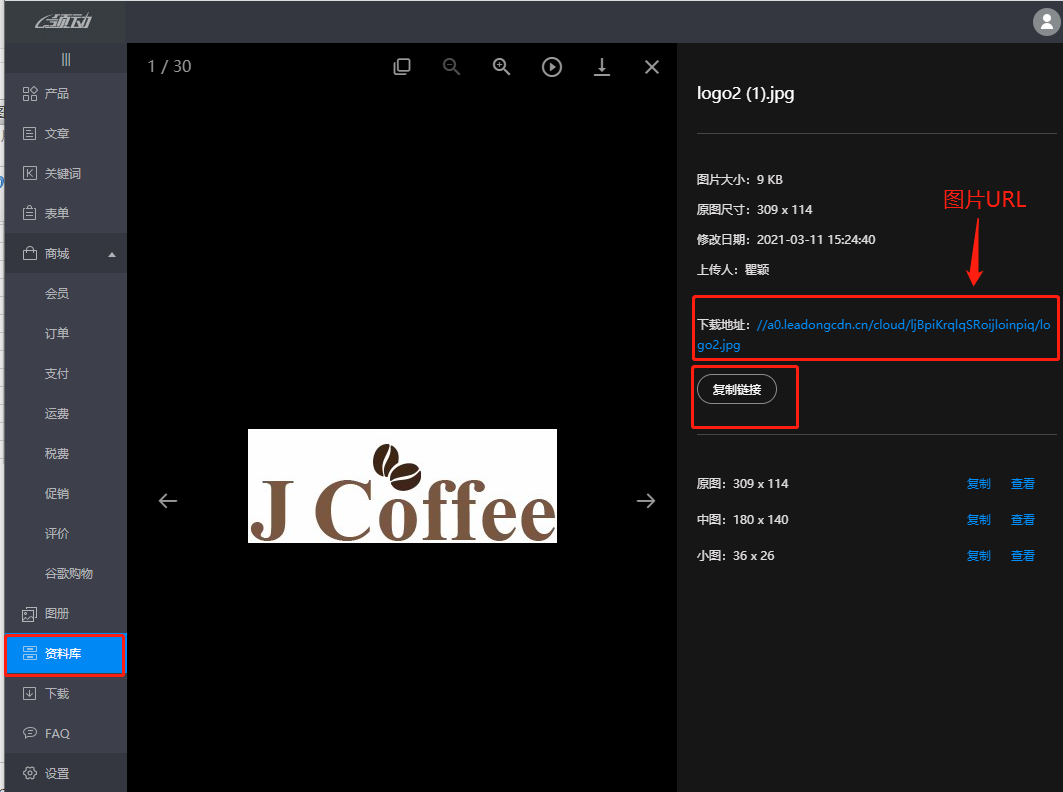View the 中图 180 x 140 image

click(x=1022, y=520)
